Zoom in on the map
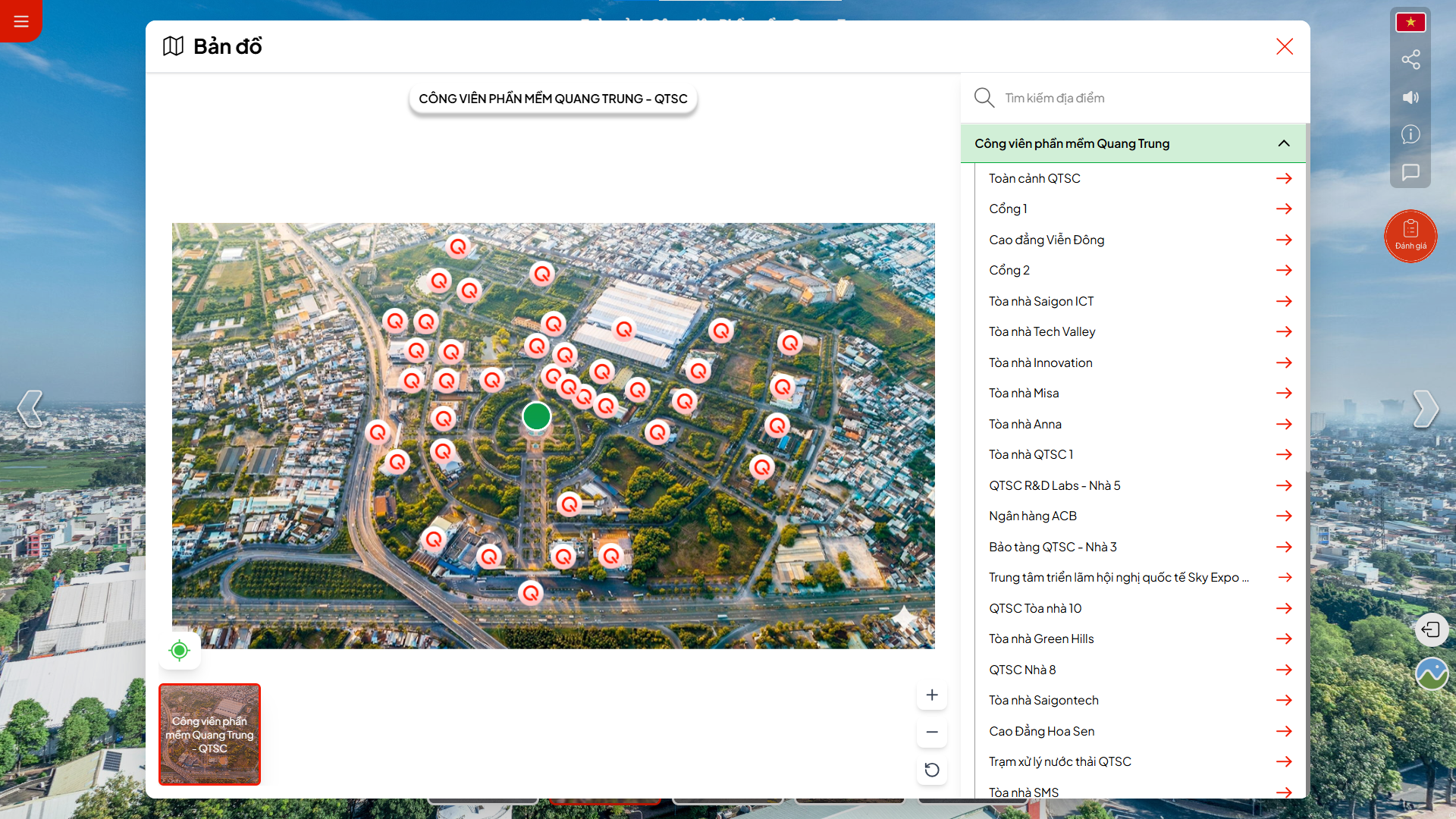This screenshot has width=1456, height=819. pyautogui.click(x=932, y=695)
